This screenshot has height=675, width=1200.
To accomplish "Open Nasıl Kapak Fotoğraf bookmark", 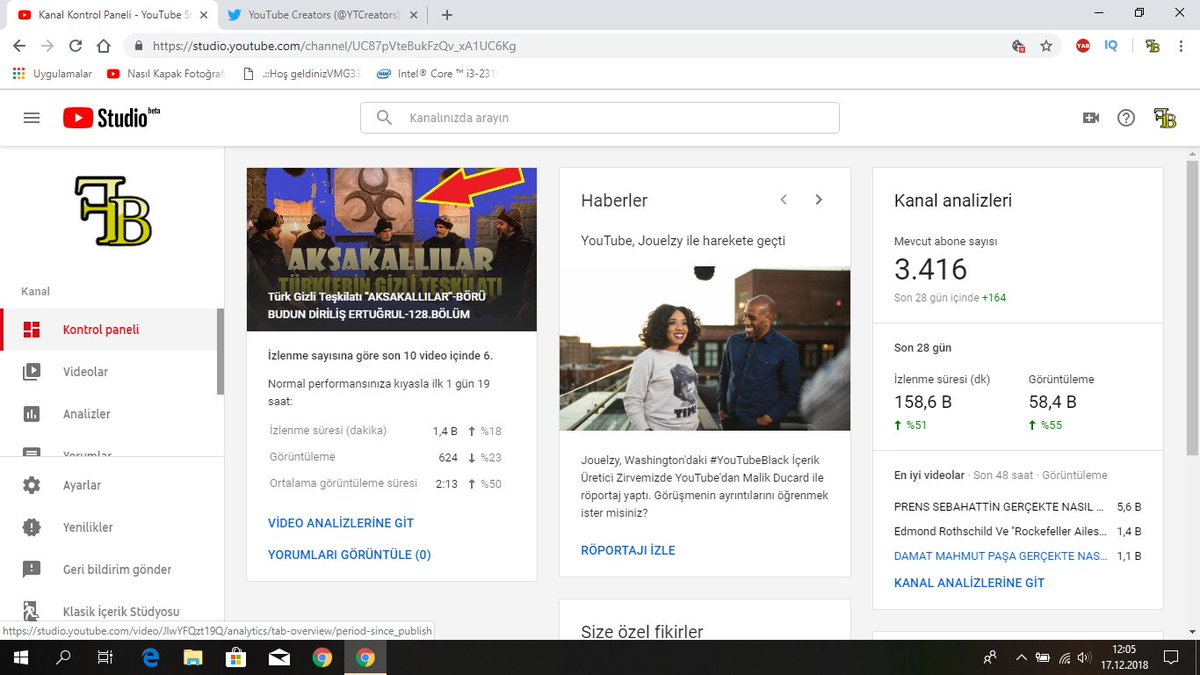I will 166,74.
